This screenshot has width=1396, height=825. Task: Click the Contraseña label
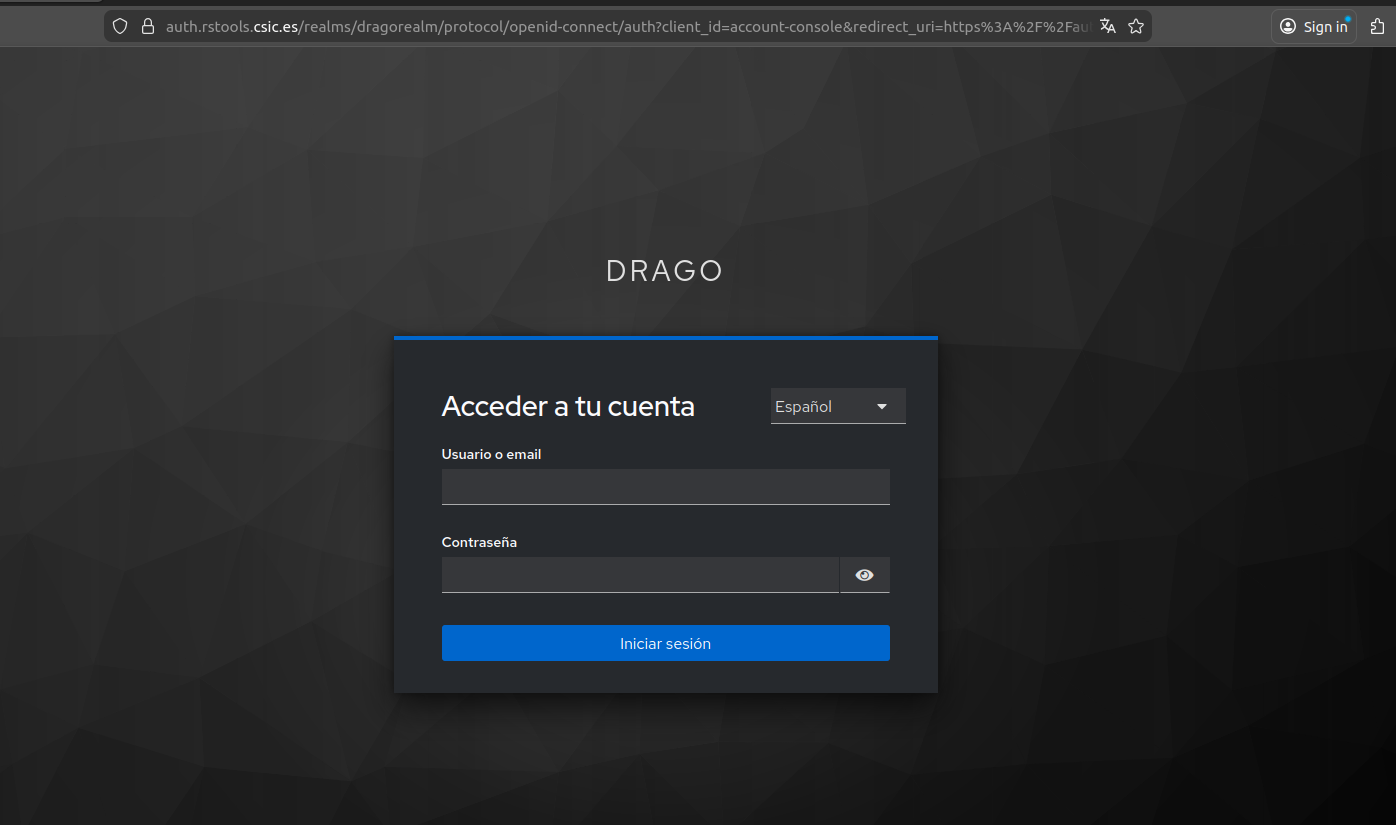pos(479,542)
